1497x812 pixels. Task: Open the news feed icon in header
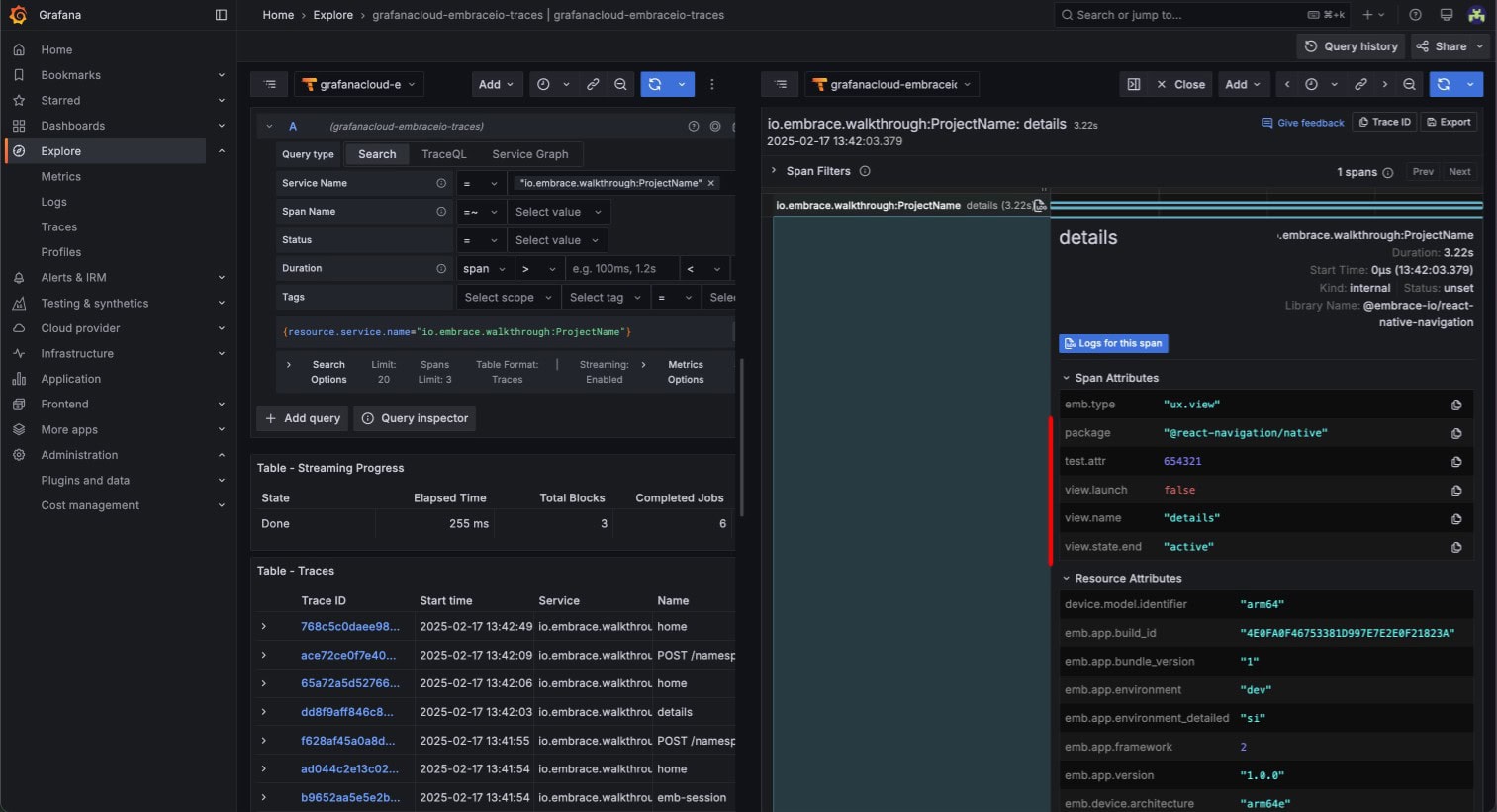coord(1446,15)
